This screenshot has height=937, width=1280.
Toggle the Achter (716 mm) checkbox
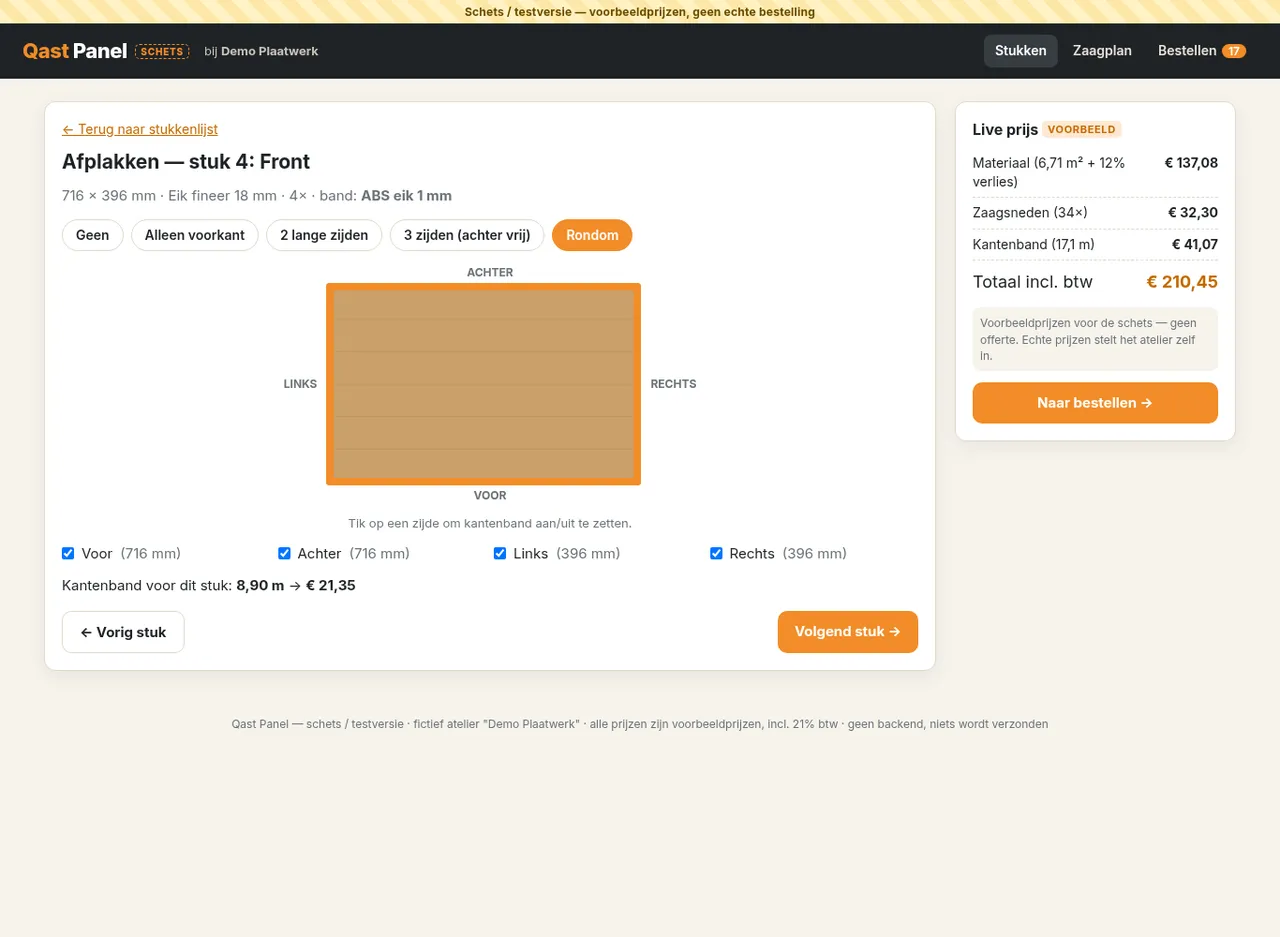[x=284, y=553]
